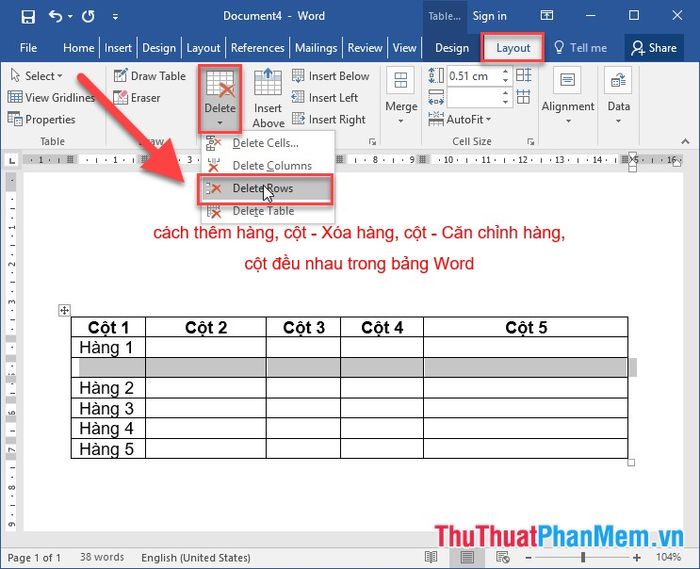The height and width of the screenshot is (569, 700).
Task: Click the Undo arrow icon
Action: point(56,17)
